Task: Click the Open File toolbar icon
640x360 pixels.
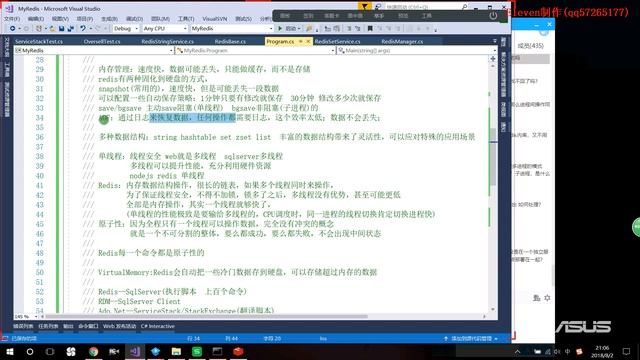Action: [x=52, y=29]
